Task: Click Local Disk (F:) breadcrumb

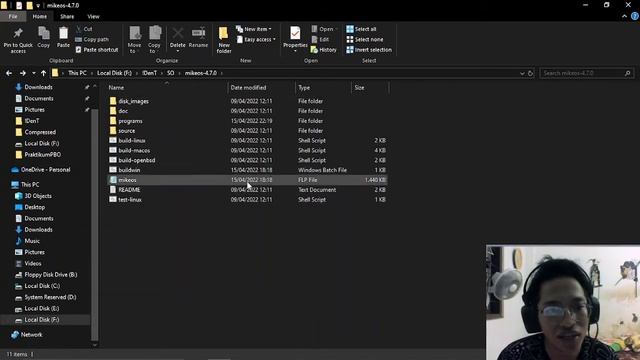Action: [114, 73]
